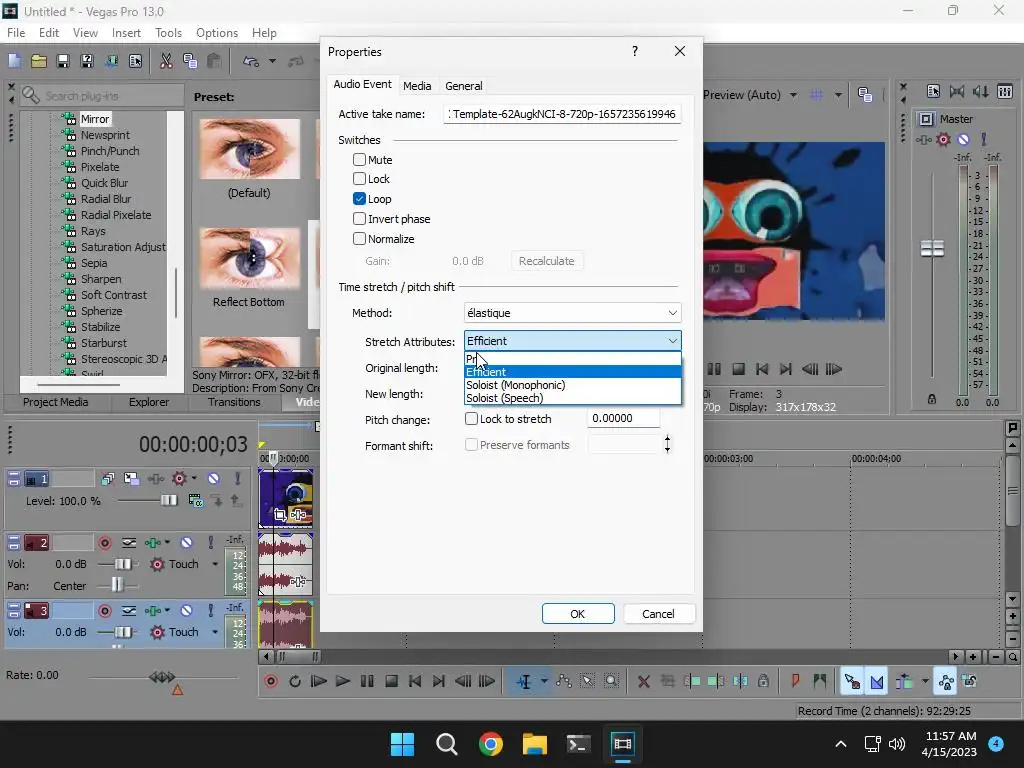Choose Soloist (Monophonic) from list

pos(573,385)
